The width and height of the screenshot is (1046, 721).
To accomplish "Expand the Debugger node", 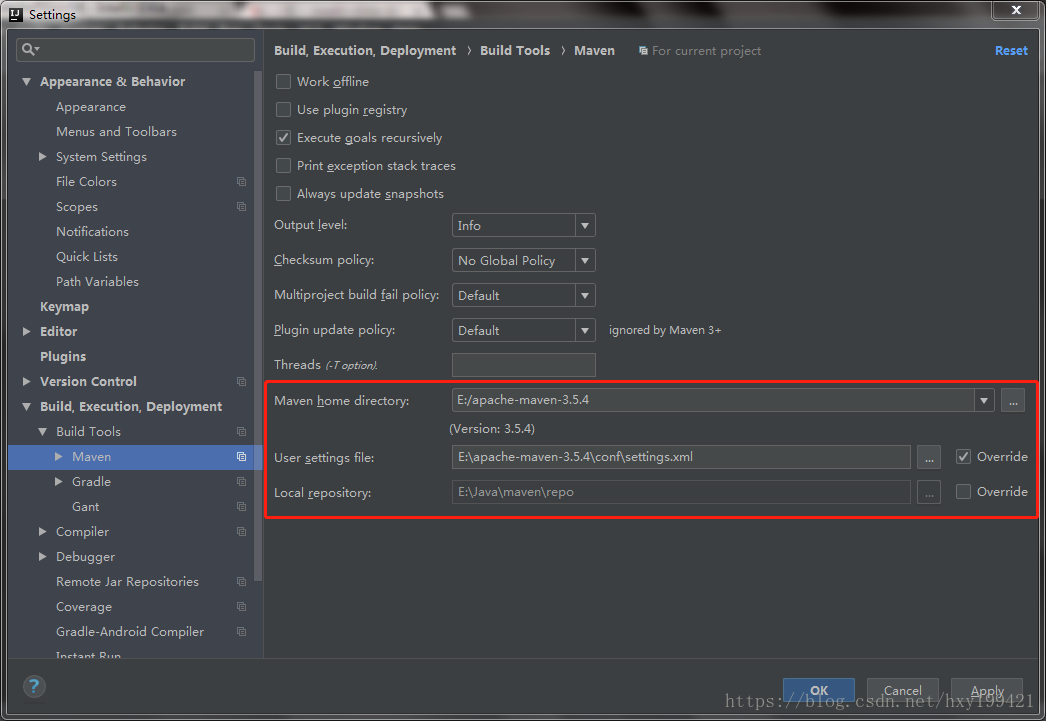I will 43,557.
